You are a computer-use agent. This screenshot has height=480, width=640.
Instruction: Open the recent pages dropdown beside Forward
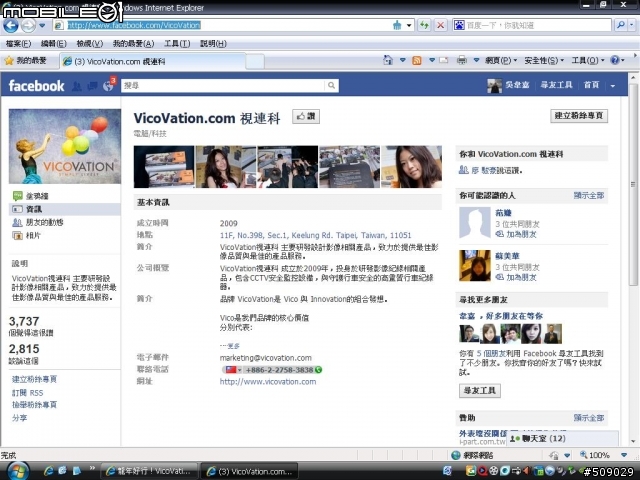pyautogui.click(x=42, y=25)
